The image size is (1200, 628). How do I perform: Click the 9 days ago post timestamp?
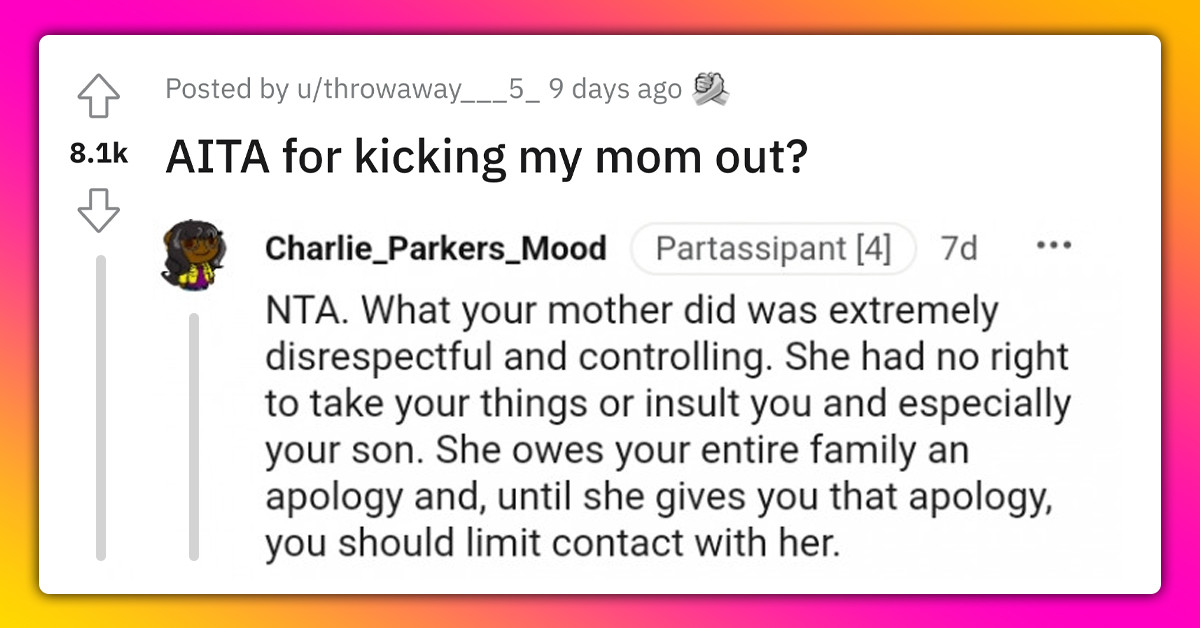613,88
